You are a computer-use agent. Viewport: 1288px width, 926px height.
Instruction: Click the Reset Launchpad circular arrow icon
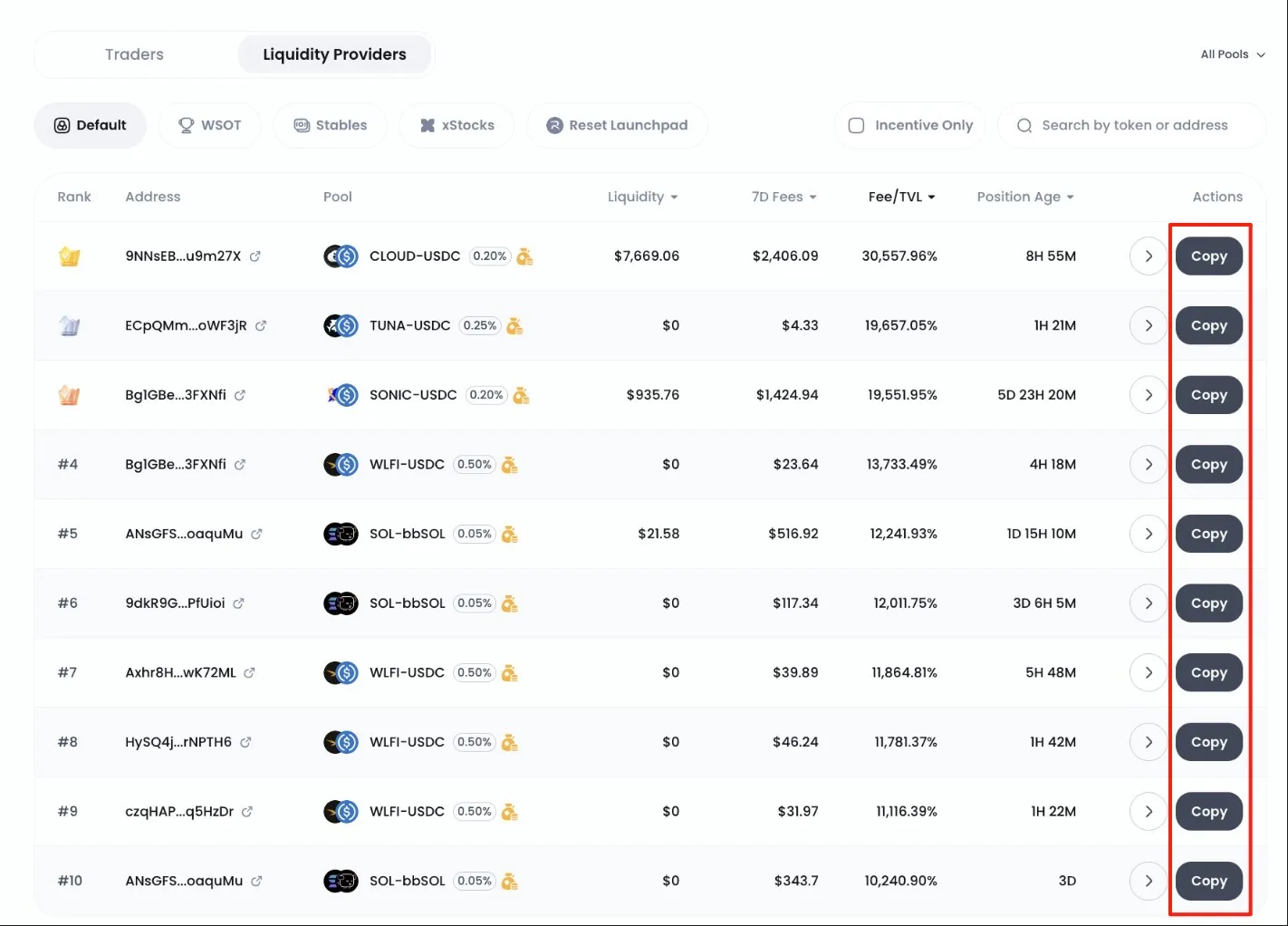(x=553, y=125)
